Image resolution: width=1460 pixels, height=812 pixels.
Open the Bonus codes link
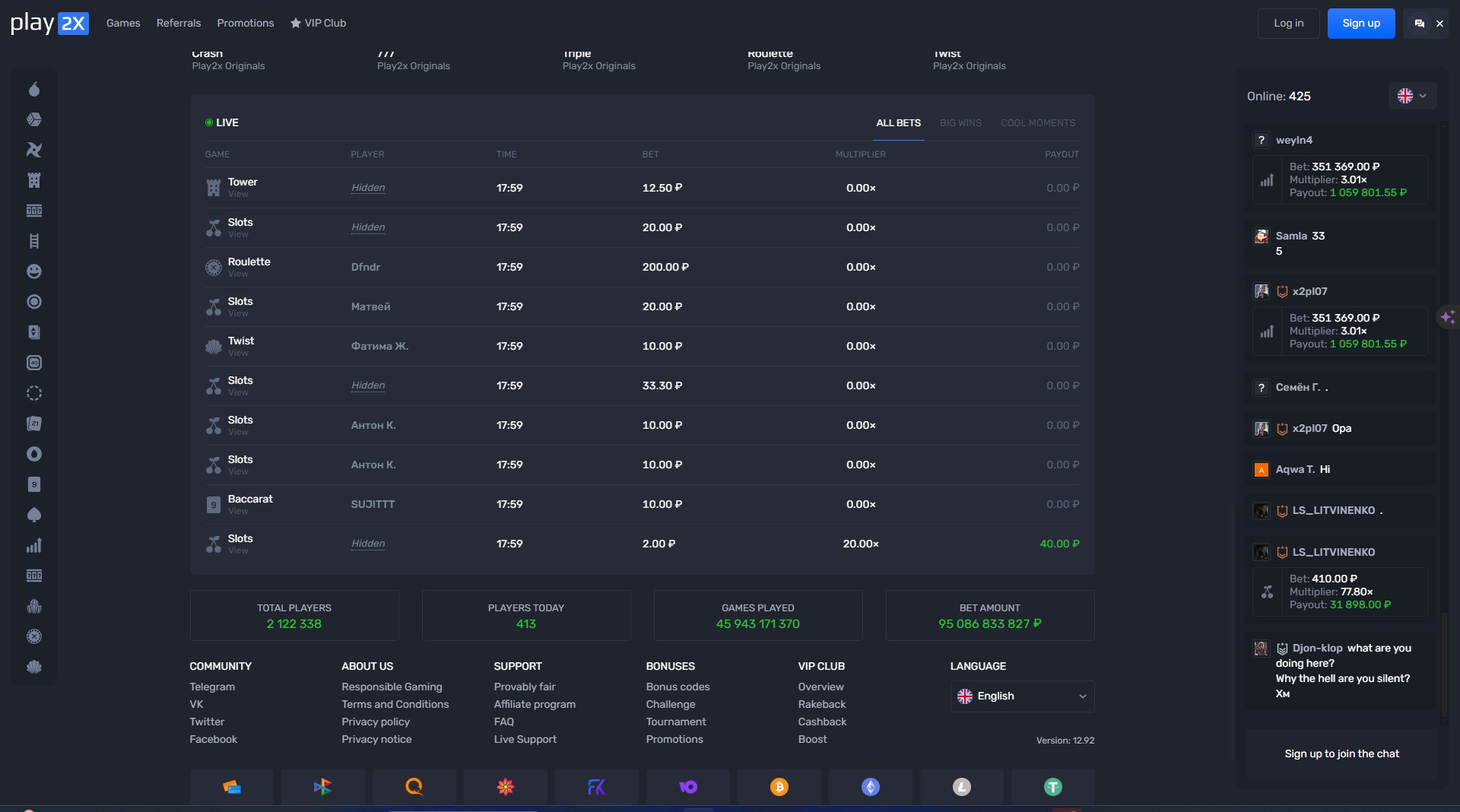(x=678, y=687)
